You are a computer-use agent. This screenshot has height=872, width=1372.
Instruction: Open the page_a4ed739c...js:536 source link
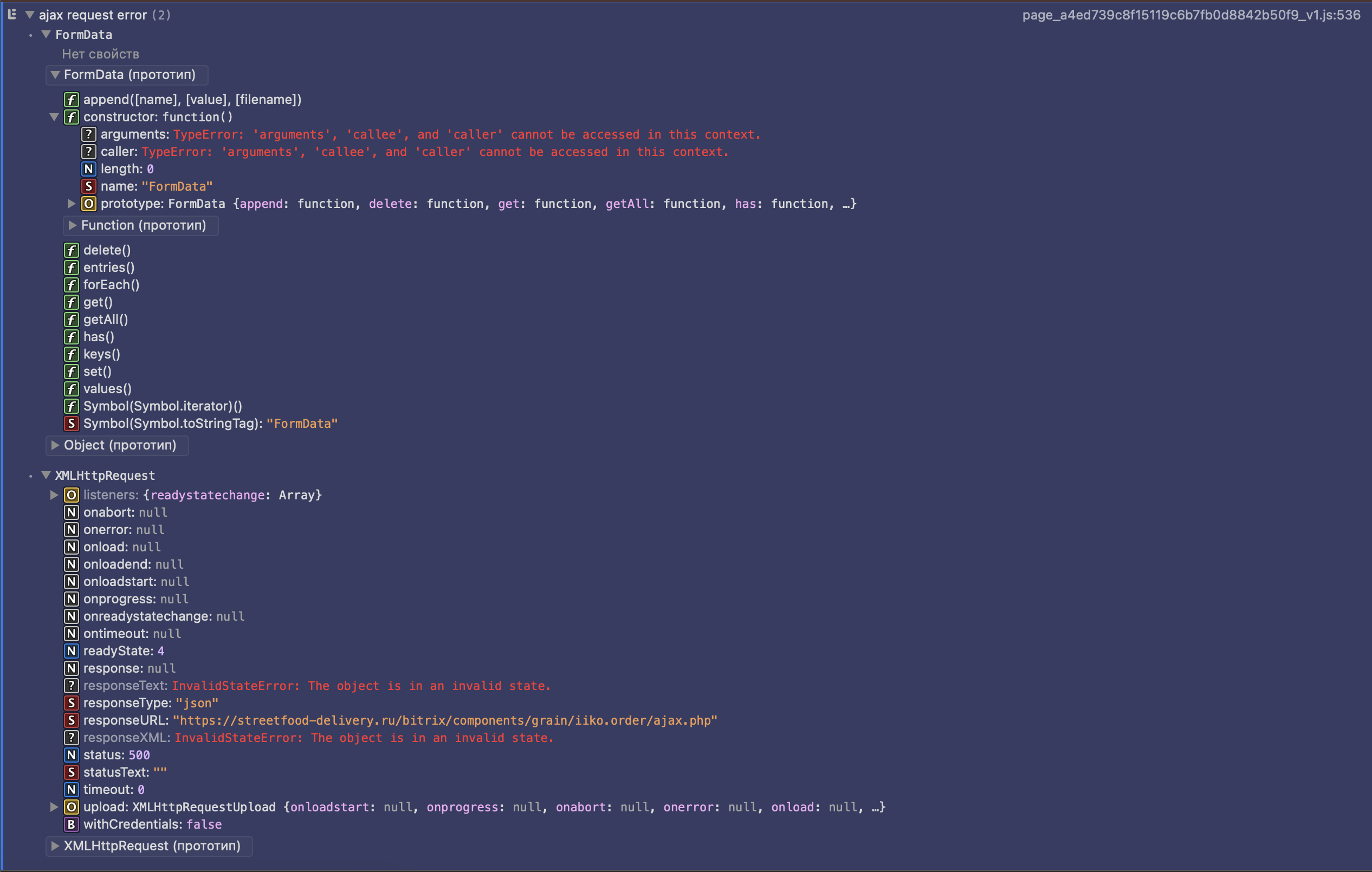[x=1191, y=15]
